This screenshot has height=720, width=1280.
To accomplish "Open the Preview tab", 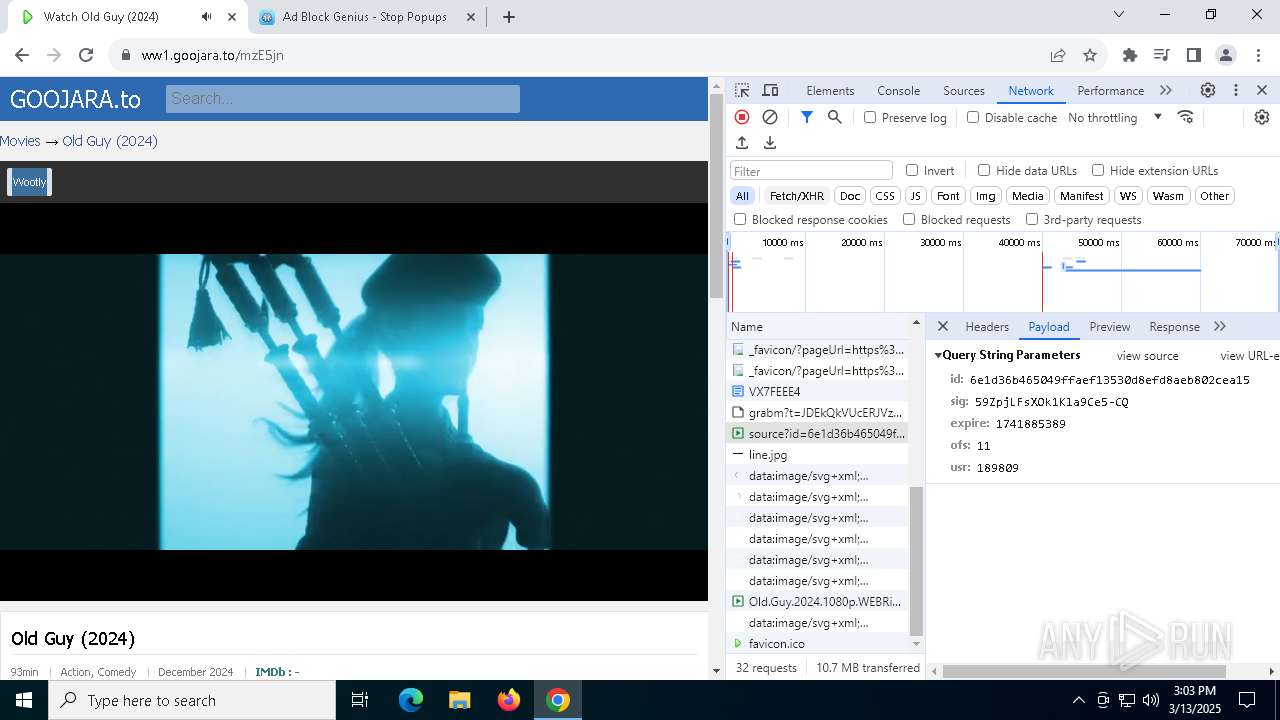I will point(1109,326).
